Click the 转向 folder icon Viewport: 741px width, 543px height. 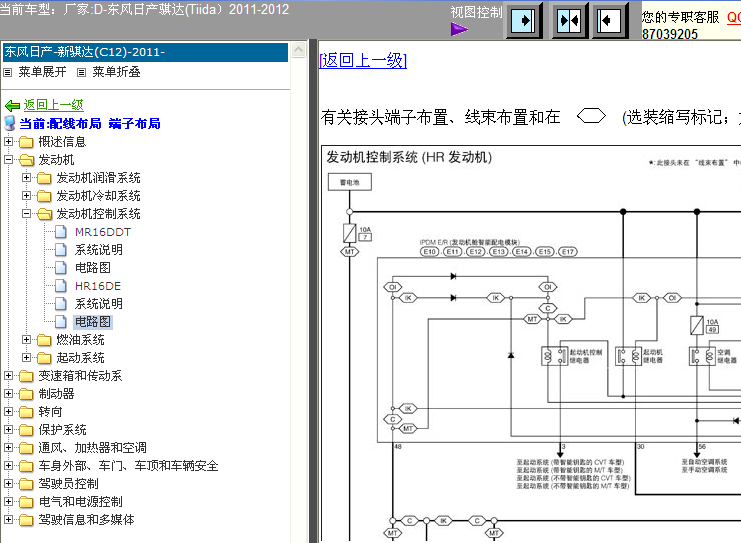pyautogui.click(x=26, y=412)
